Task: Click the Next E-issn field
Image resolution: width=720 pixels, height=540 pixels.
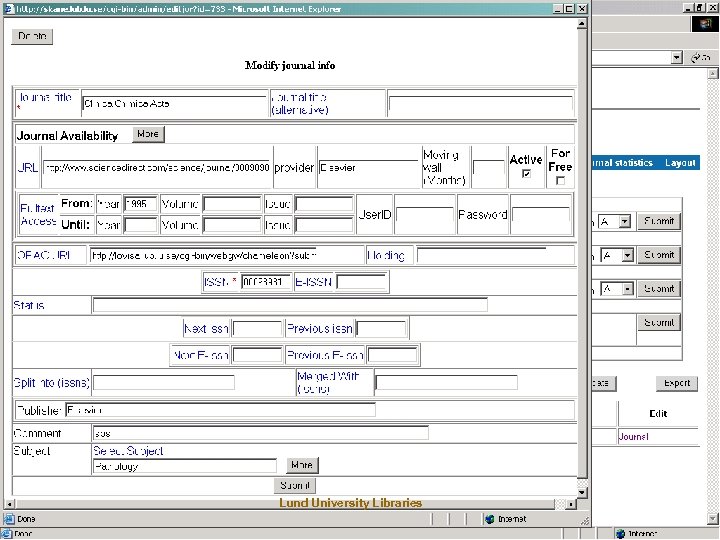Action: [258, 355]
